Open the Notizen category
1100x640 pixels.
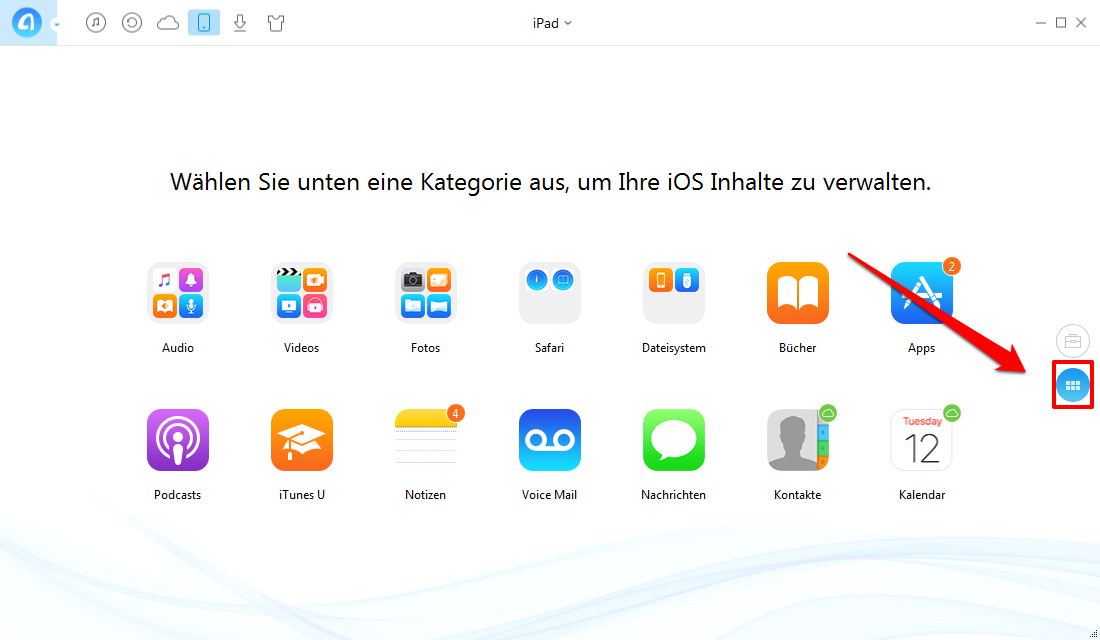(426, 440)
